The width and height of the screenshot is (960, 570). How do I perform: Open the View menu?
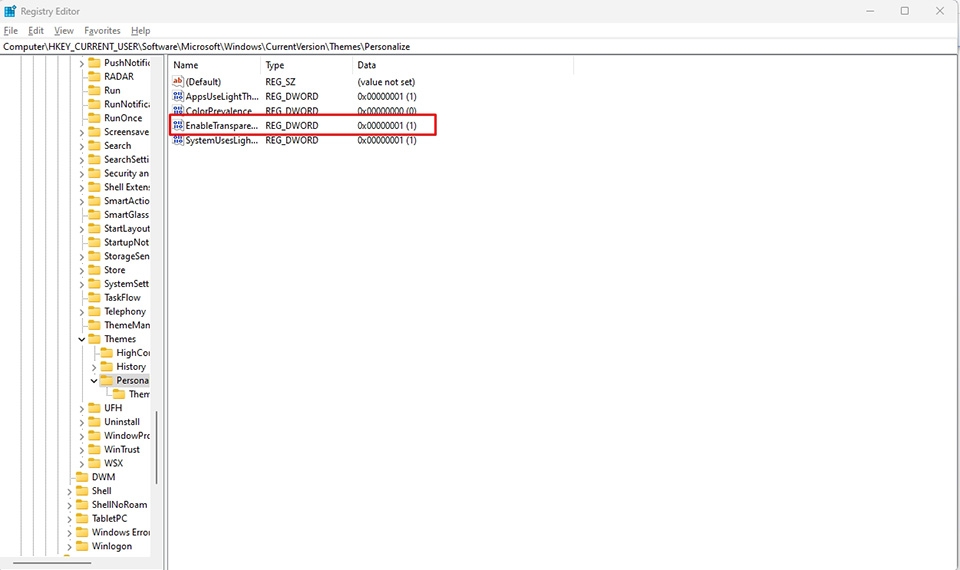click(x=64, y=31)
